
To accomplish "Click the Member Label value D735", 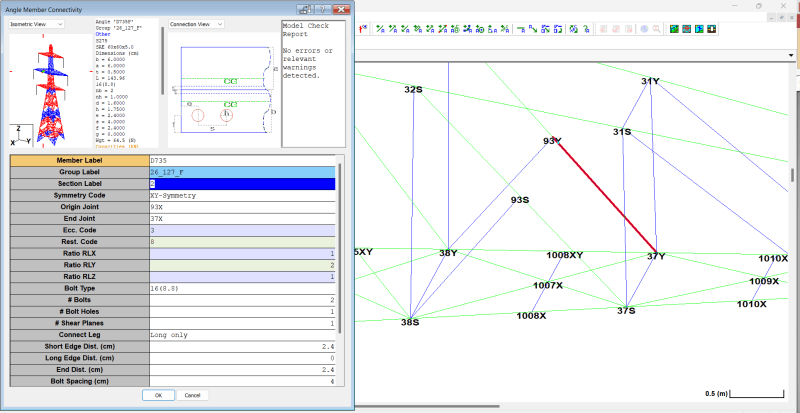I will 242,160.
